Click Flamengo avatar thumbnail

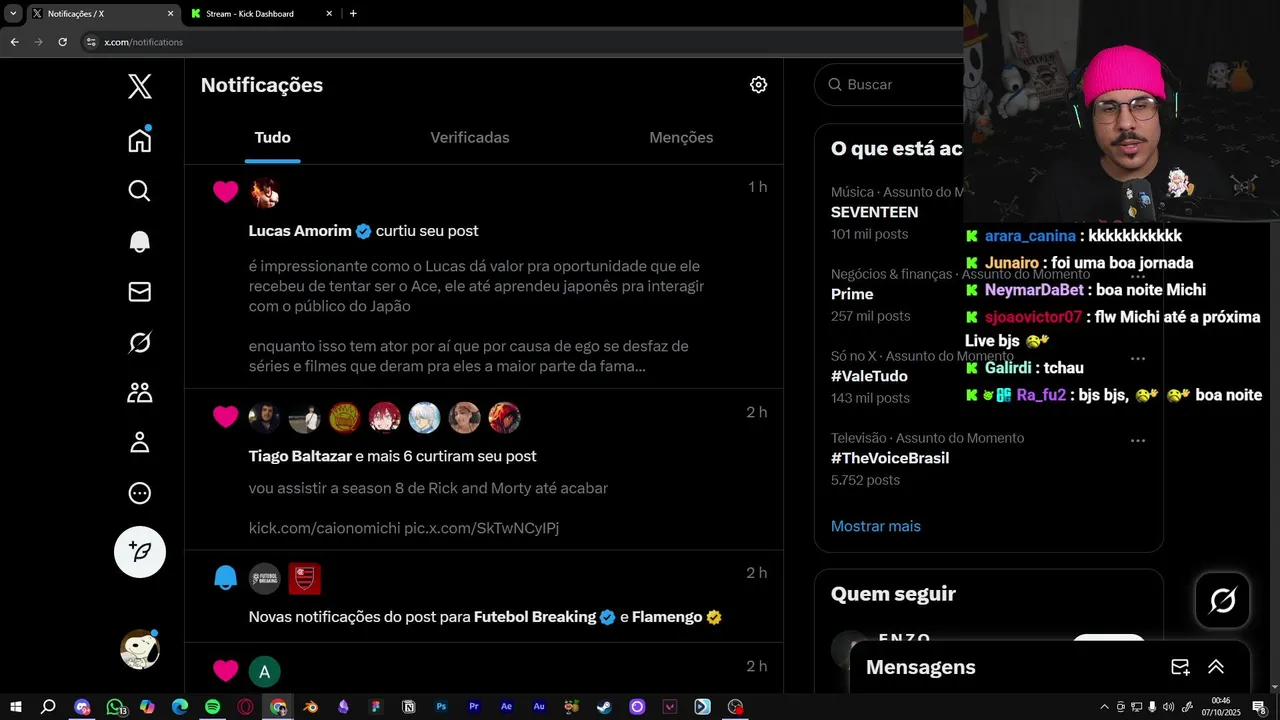pos(305,578)
